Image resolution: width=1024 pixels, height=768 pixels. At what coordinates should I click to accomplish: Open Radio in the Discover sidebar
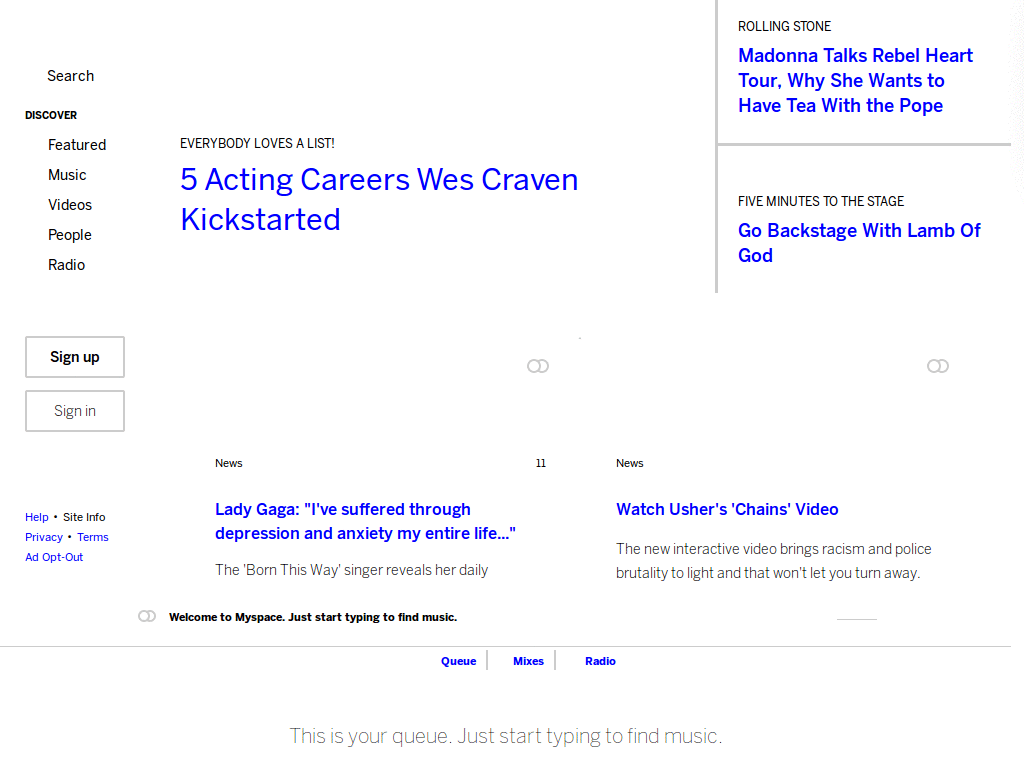67,265
